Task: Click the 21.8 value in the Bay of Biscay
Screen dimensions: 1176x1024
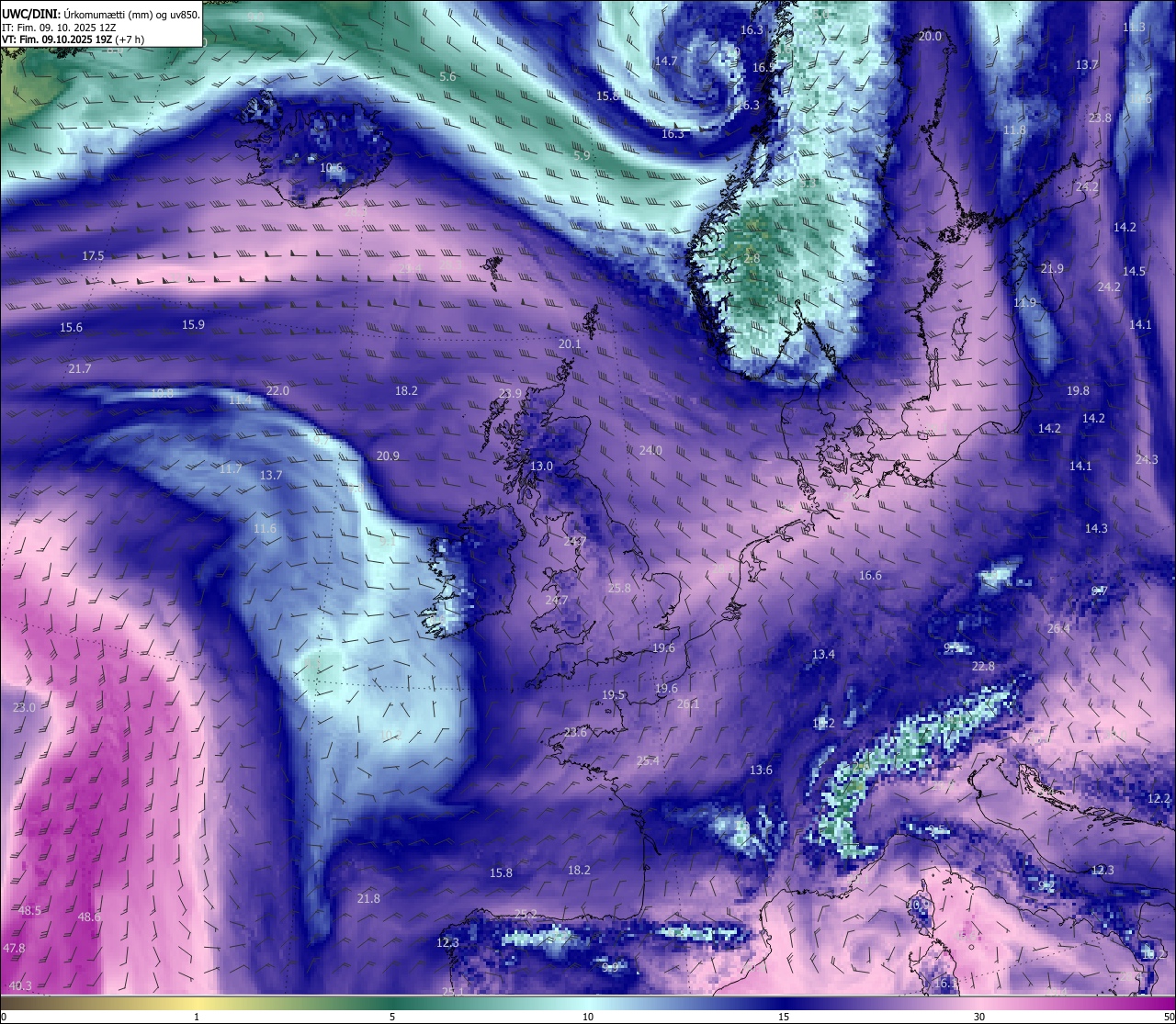Action: pyautogui.click(x=368, y=899)
